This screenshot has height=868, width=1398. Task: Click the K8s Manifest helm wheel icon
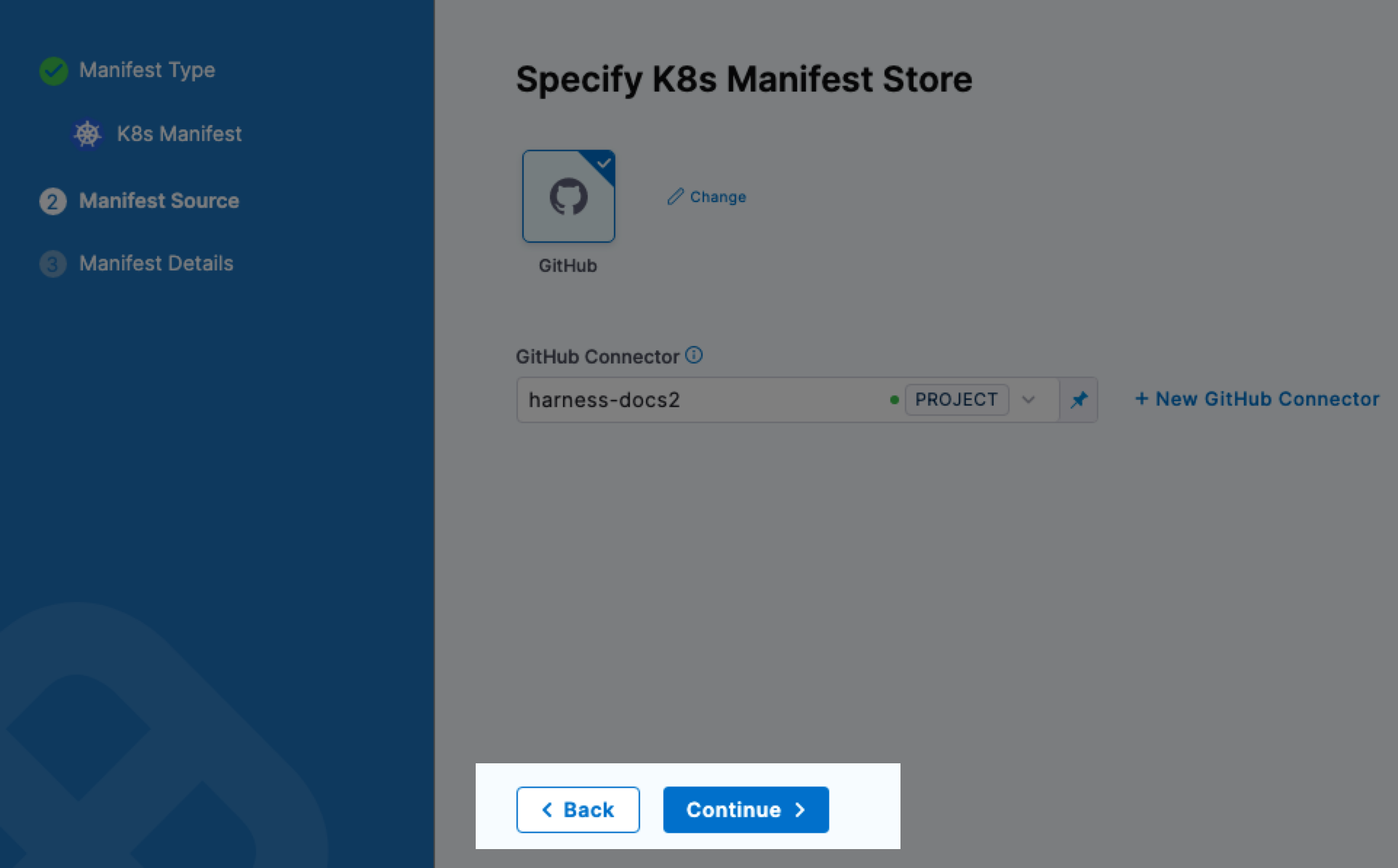[x=87, y=134]
